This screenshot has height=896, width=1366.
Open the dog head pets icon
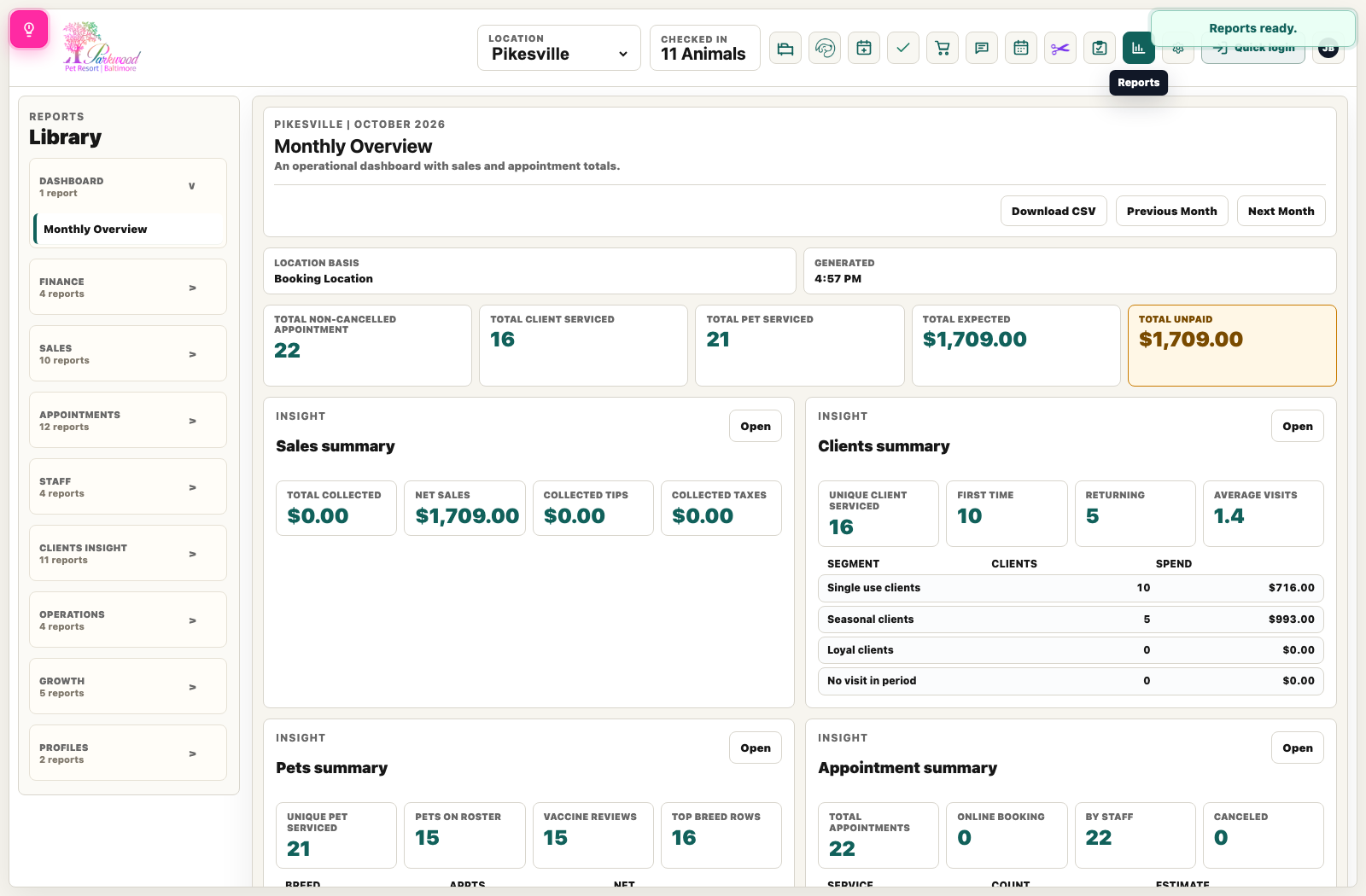[825, 48]
